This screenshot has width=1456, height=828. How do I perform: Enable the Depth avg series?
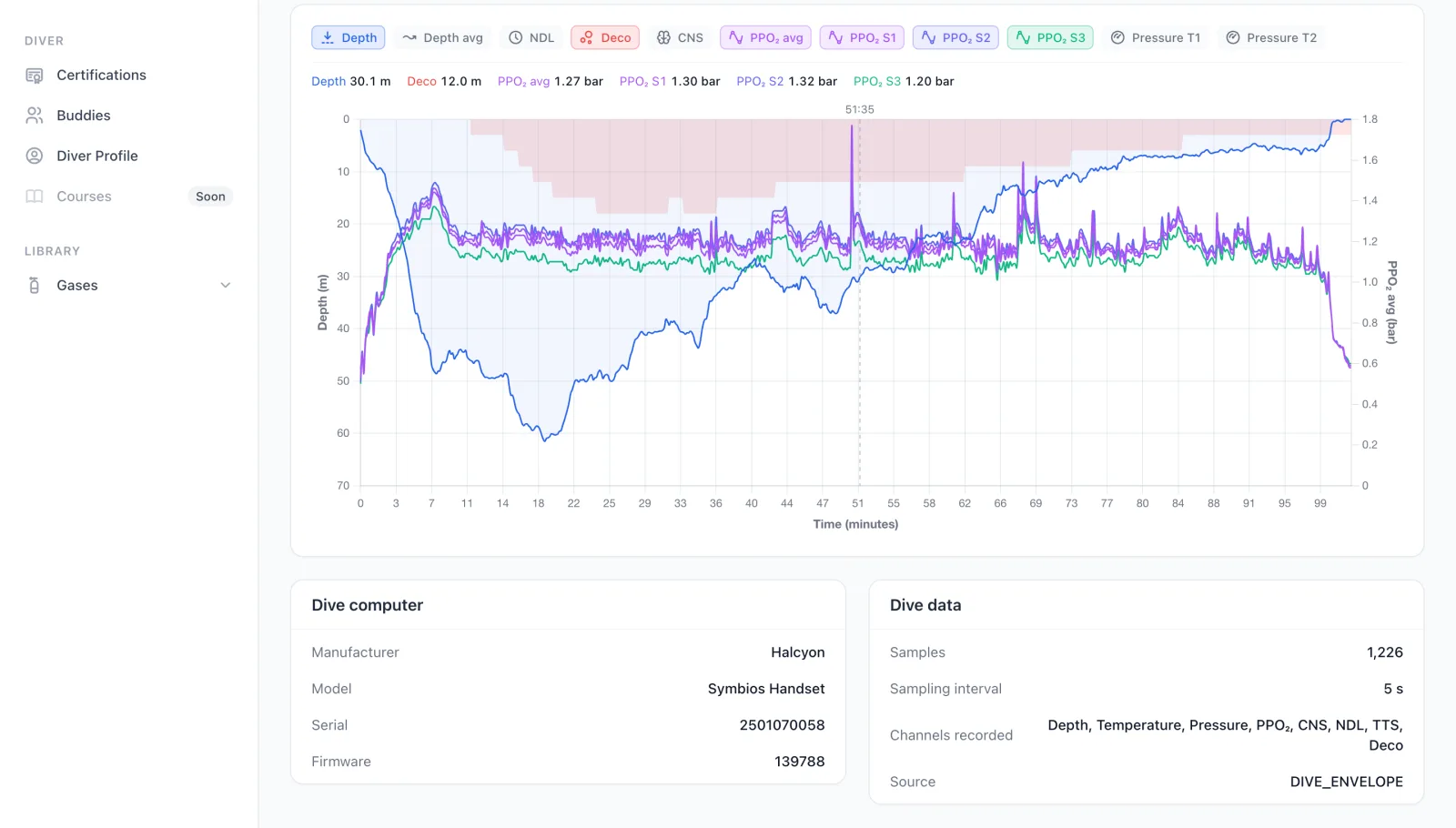(442, 37)
